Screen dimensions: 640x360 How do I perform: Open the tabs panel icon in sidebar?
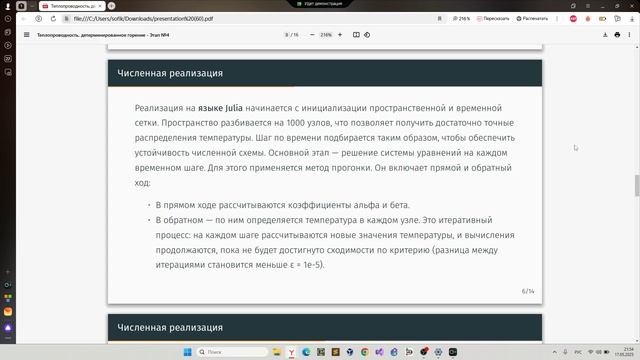tap(8, 32)
